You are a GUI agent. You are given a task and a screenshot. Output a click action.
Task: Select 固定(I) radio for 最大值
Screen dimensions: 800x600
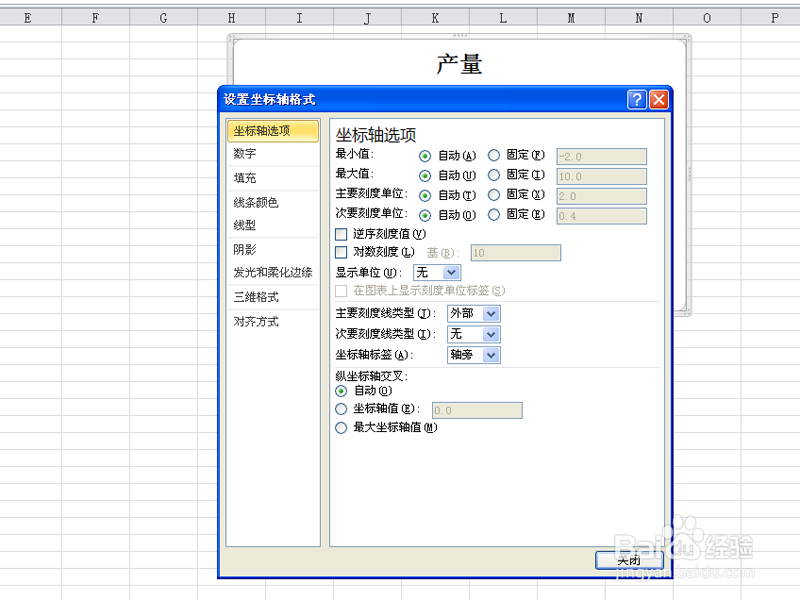493,175
